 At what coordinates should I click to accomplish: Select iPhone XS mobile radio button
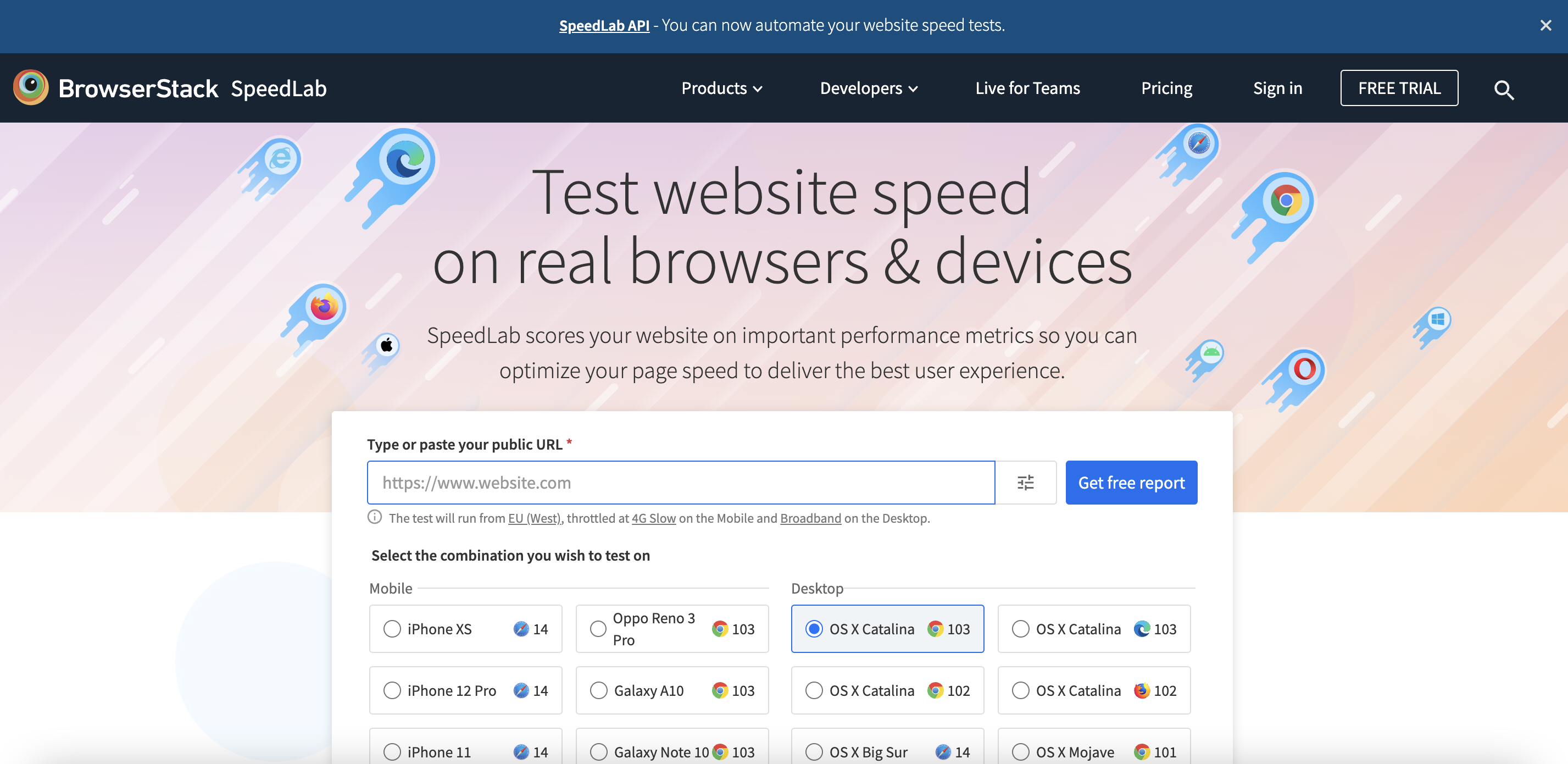tap(391, 628)
